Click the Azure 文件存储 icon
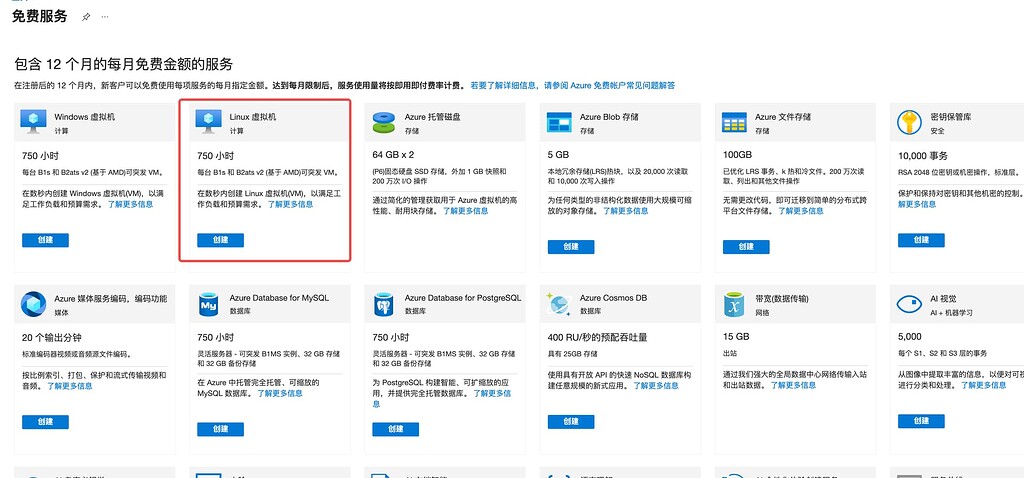1024x478 pixels. click(x=734, y=122)
